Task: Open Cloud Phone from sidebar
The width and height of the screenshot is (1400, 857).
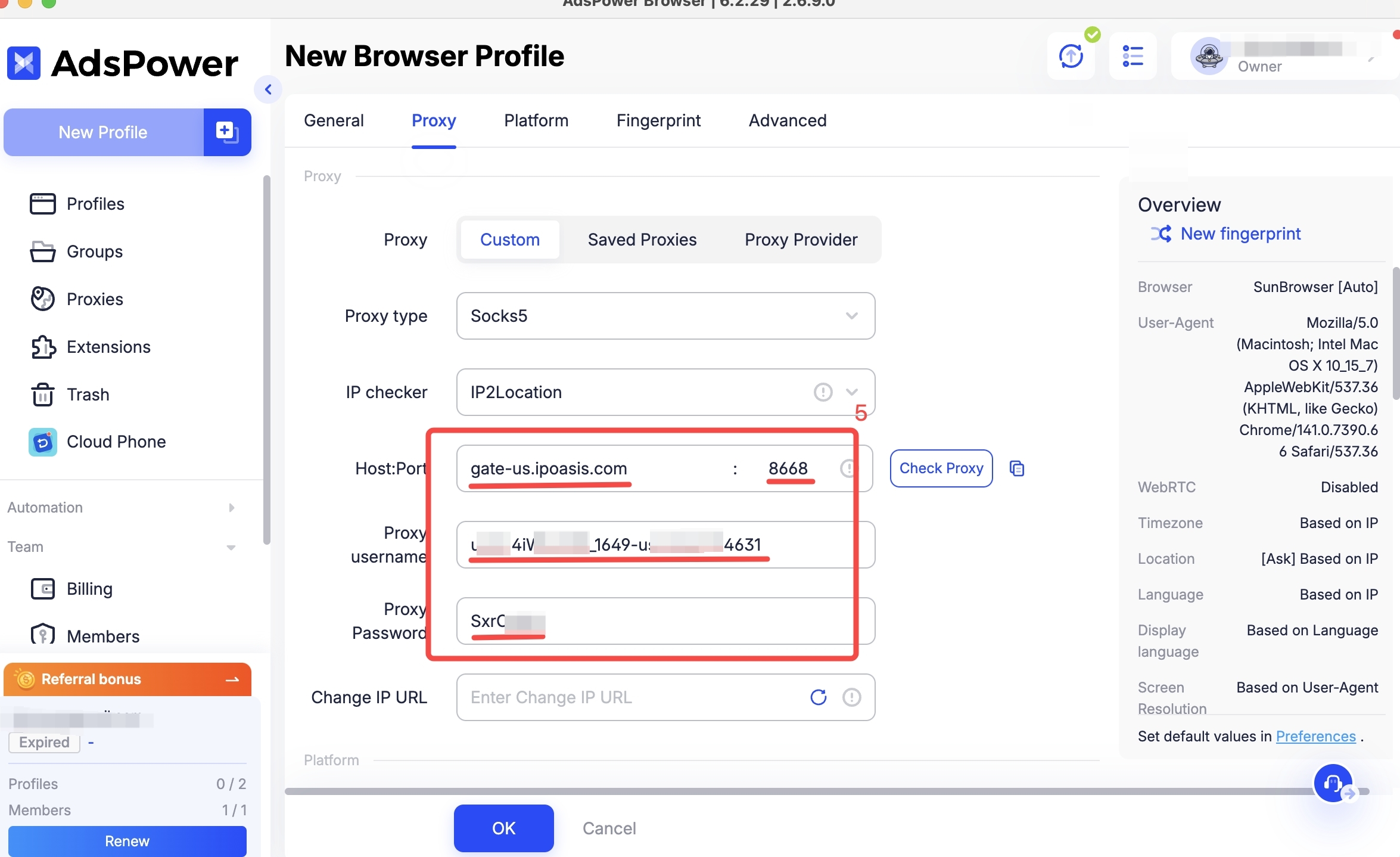Action: (116, 442)
